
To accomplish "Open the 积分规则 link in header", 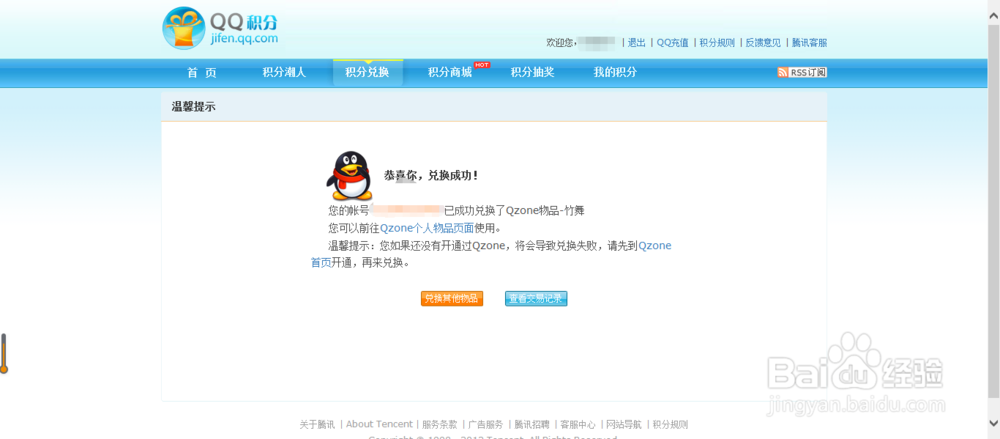I will click(x=717, y=43).
